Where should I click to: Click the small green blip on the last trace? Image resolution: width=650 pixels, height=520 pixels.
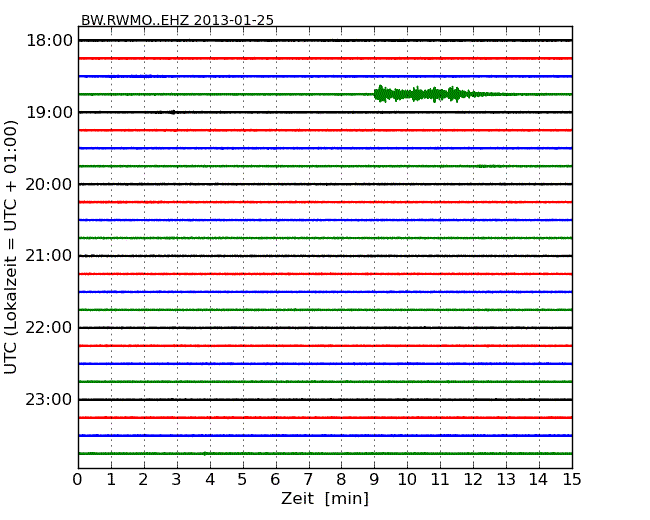coord(205,454)
